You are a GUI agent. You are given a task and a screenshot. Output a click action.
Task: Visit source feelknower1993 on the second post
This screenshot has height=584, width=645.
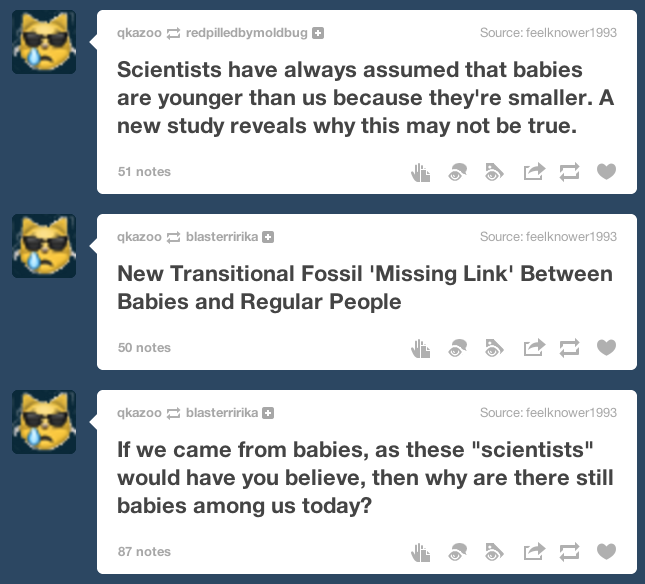[548, 237]
